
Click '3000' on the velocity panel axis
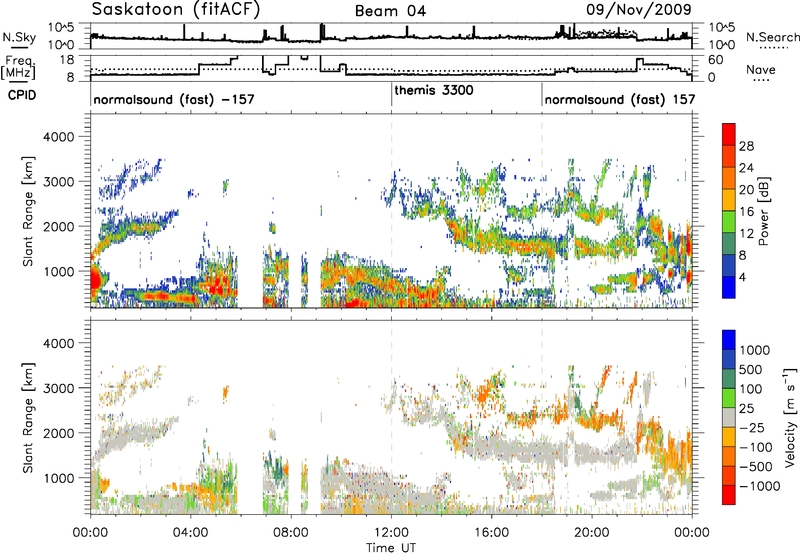[x=59, y=388]
